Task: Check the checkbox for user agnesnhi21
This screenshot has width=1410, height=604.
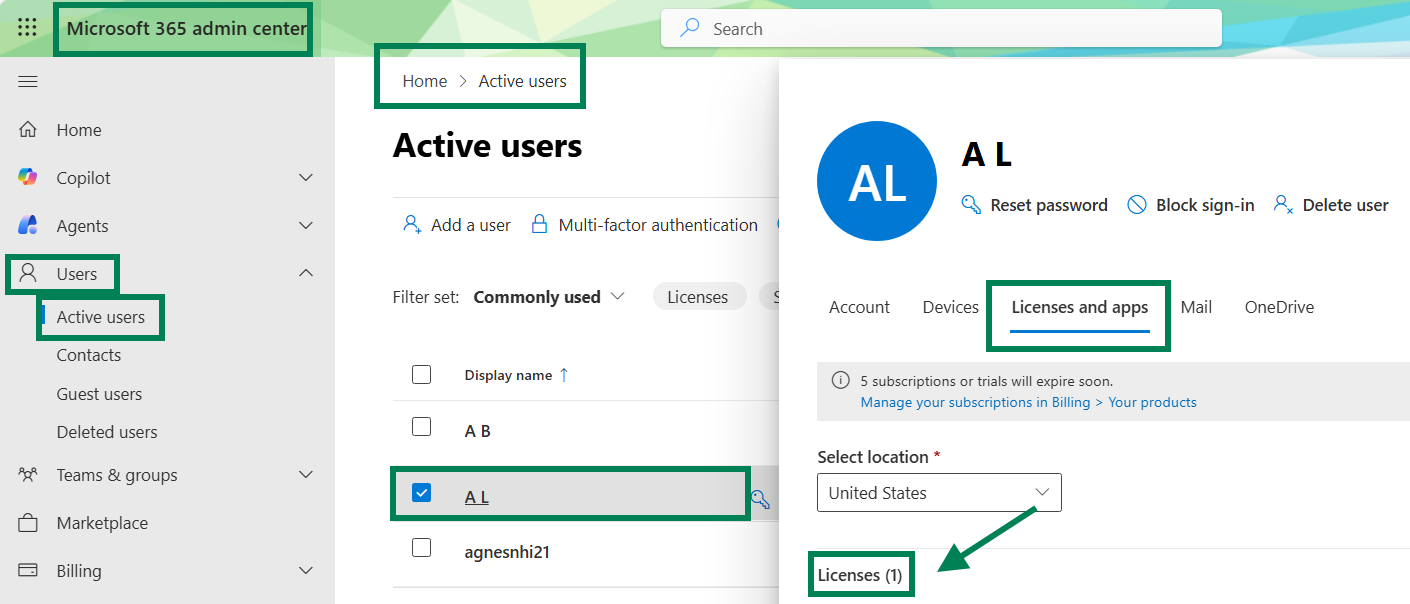Action: point(421,548)
